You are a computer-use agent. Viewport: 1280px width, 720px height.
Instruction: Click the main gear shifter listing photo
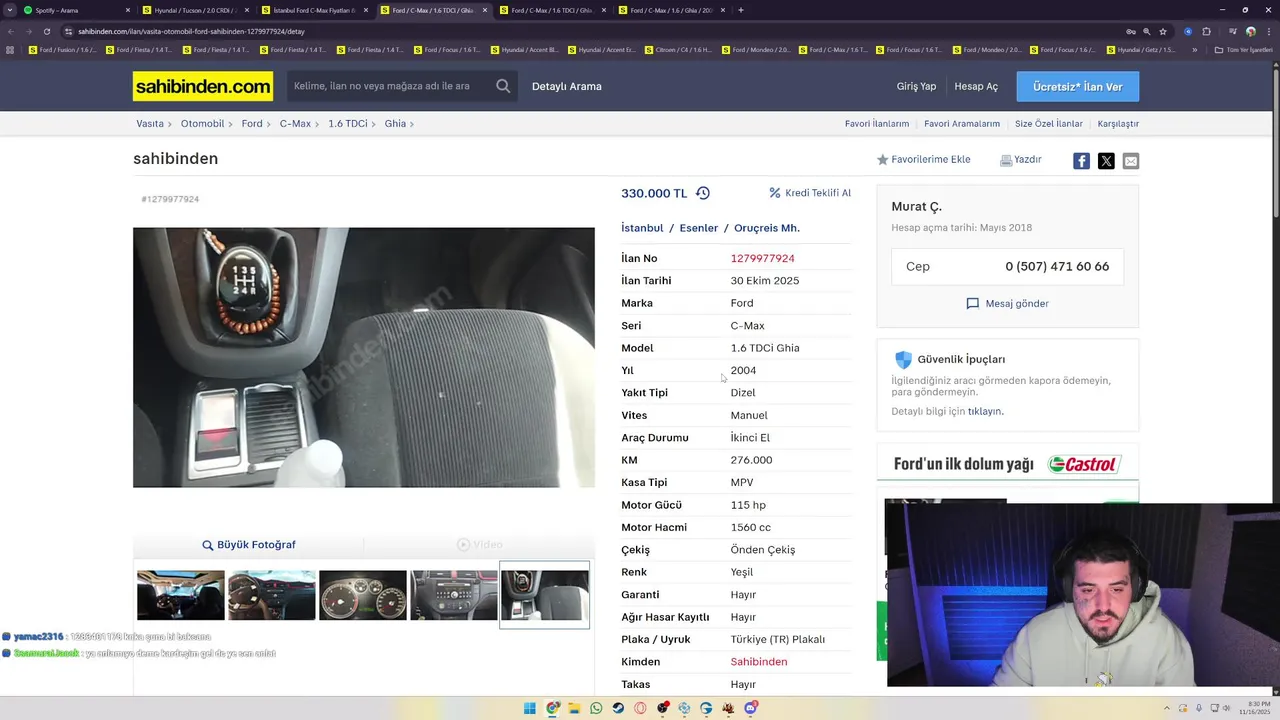364,357
